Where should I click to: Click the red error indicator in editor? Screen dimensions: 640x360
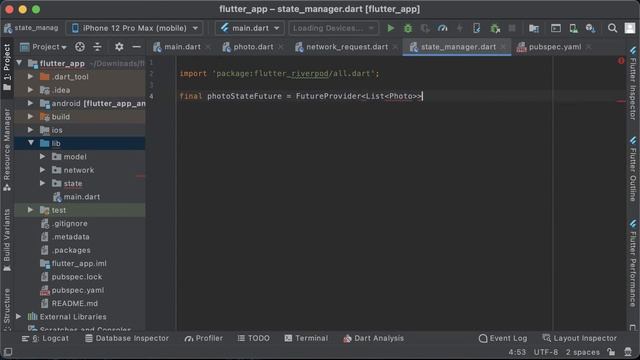pyautogui.click(x=621, y=61)
